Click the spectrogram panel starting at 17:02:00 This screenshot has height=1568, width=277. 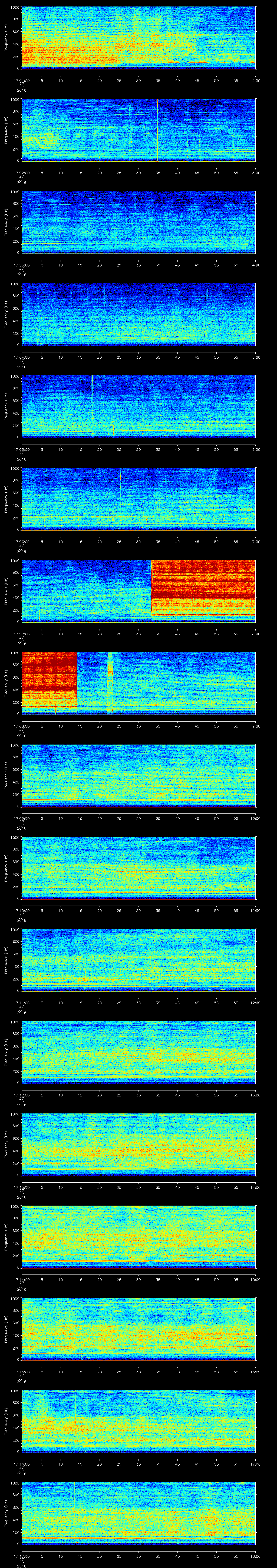138,130
